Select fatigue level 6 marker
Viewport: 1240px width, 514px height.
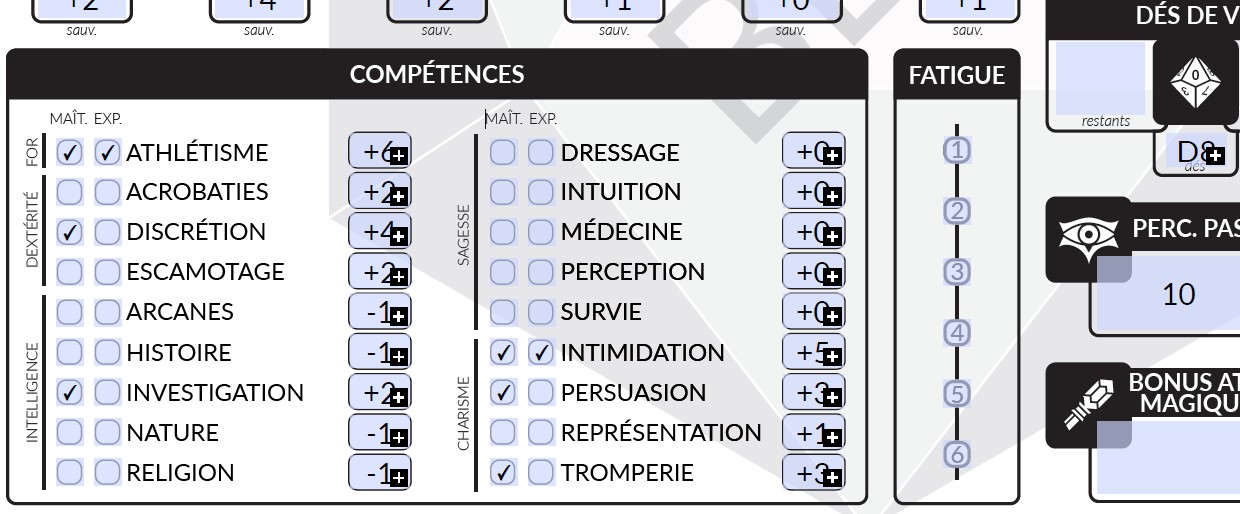tap(957, 455)
